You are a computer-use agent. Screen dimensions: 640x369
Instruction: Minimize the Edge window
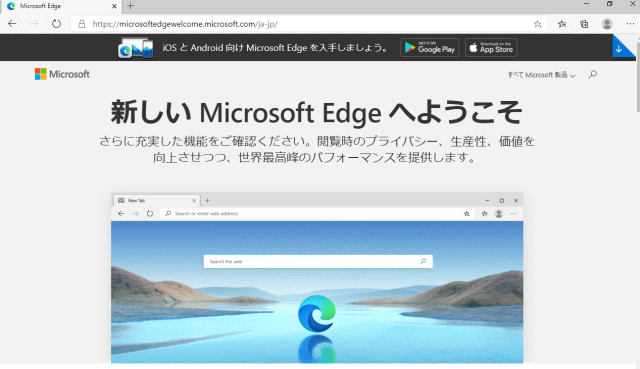(x=587, y=4)
